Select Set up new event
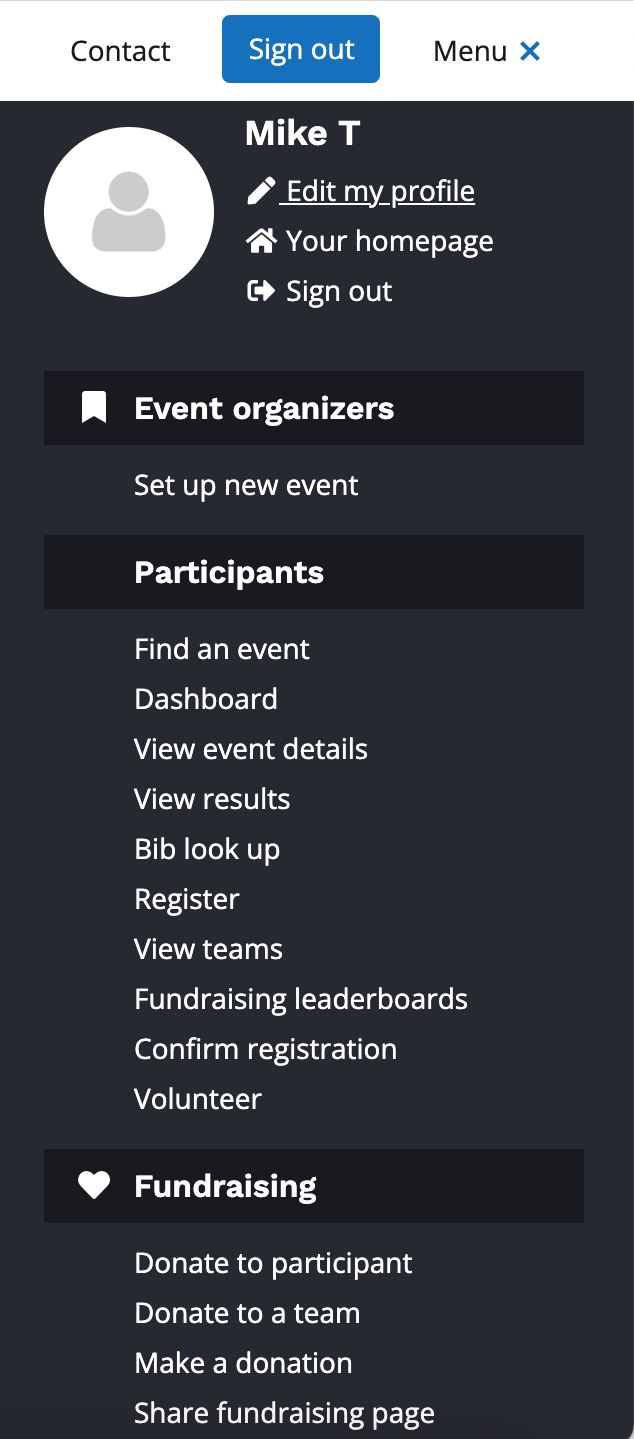 [x=246, y=485]
